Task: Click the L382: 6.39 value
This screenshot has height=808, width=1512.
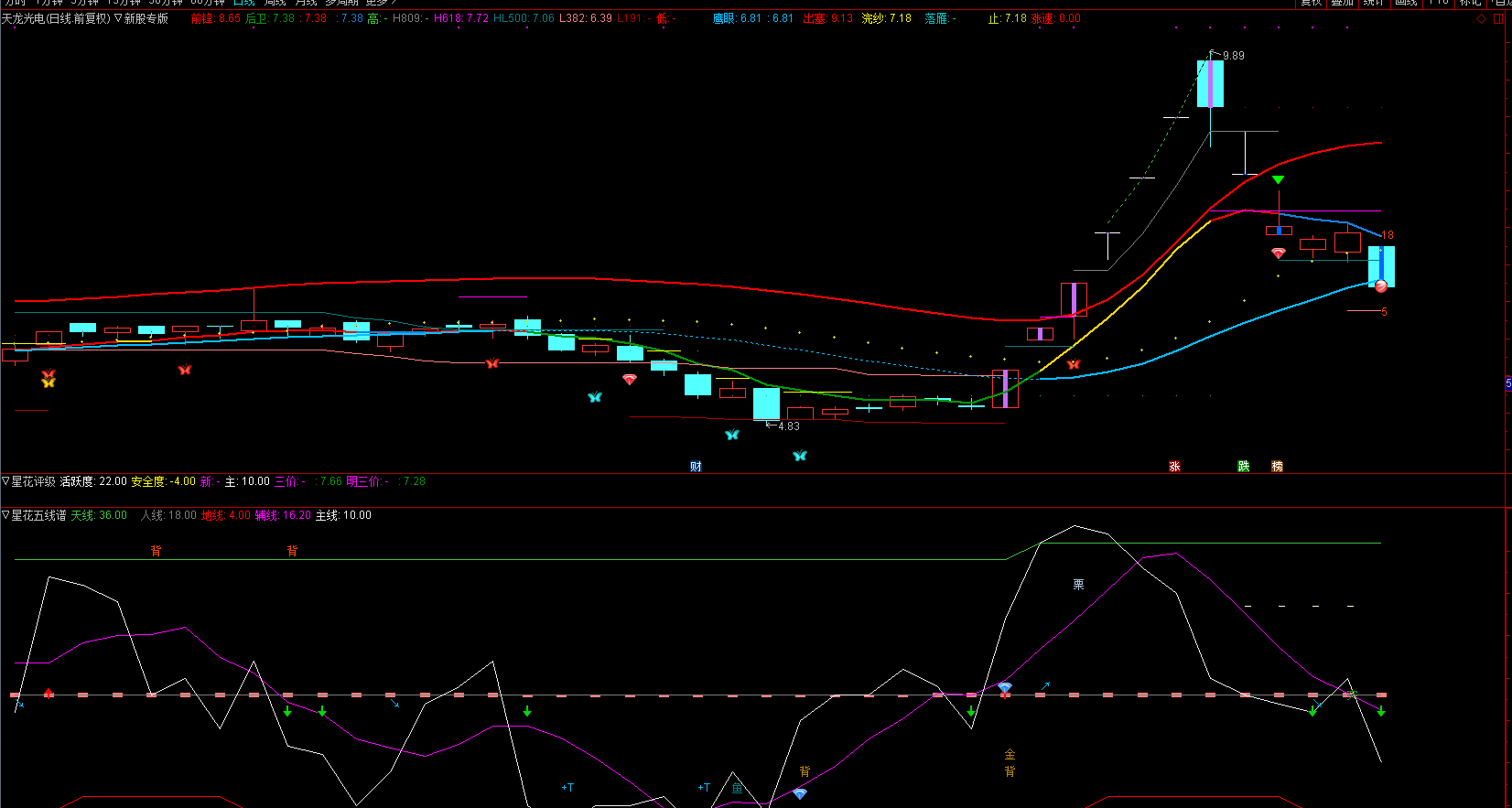Action: pos(586,18)
